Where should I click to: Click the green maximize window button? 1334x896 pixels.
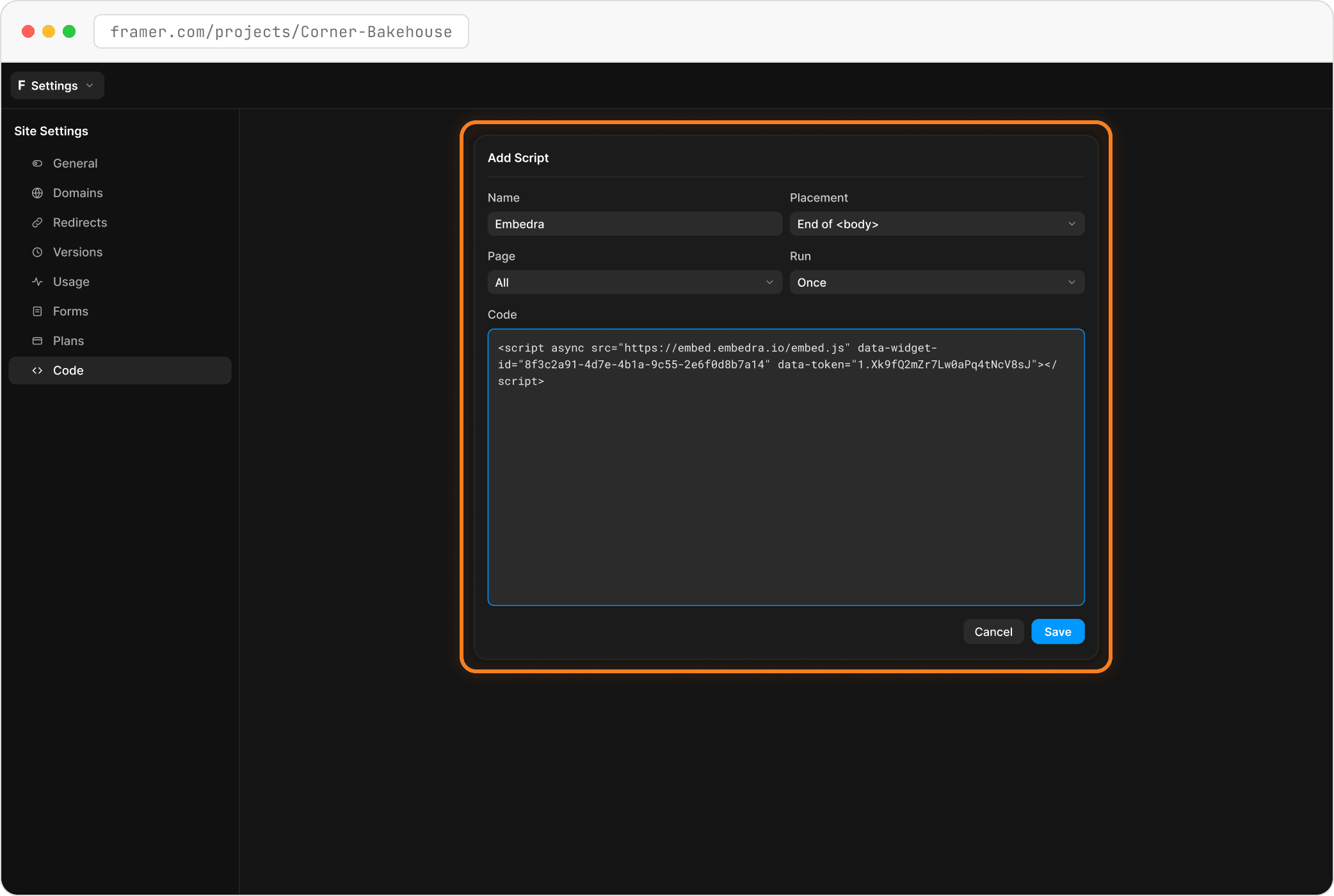[69, 31]
